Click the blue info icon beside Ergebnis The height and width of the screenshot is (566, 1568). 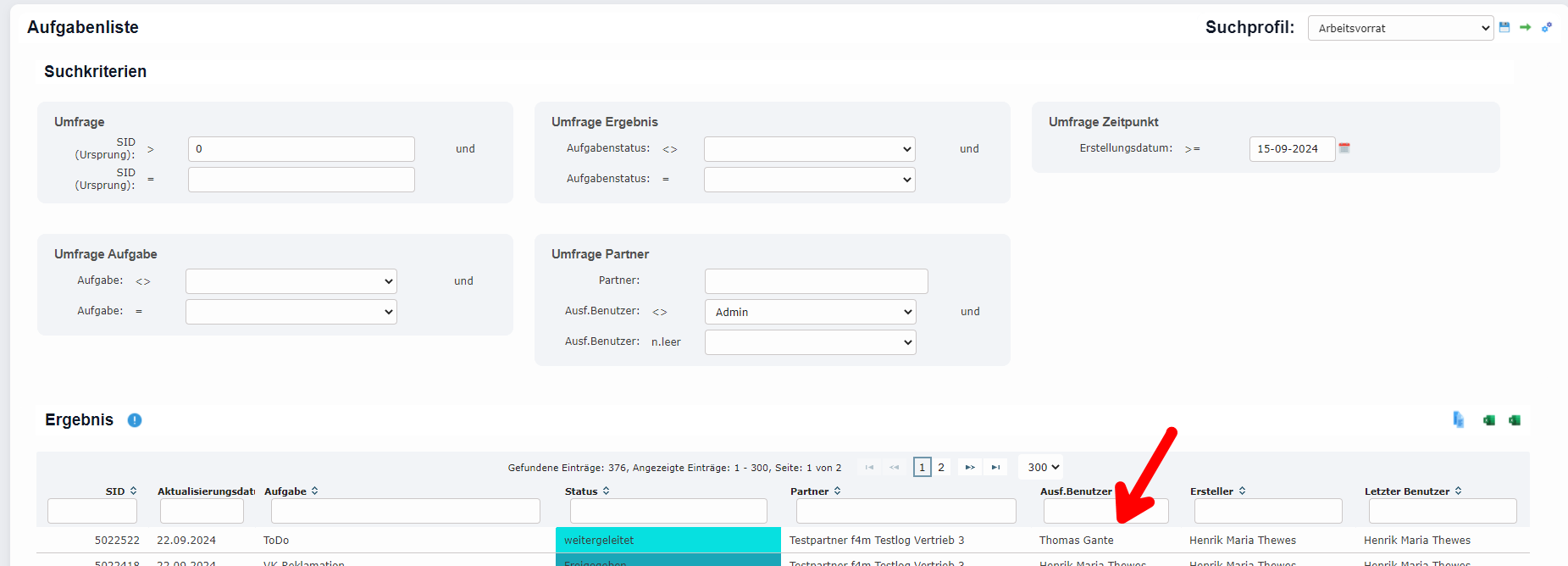(135, 420)
